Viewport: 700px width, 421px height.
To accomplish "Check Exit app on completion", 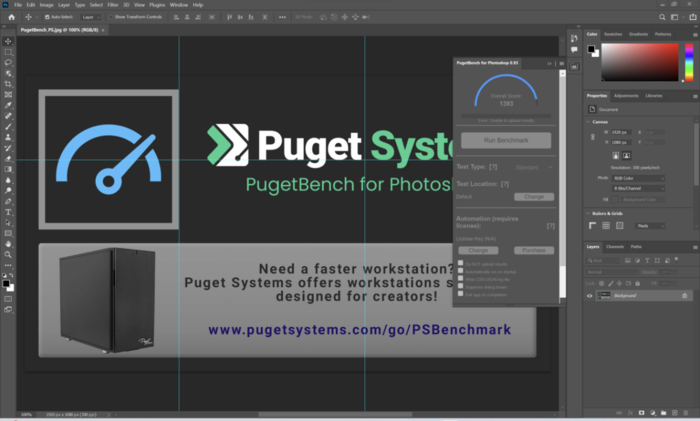I will pyautogui.click(x=461, y=294).
